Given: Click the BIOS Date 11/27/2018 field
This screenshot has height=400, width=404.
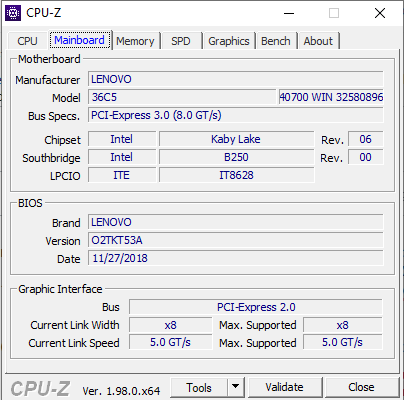Looking at the screenshot, I should 236,258.
